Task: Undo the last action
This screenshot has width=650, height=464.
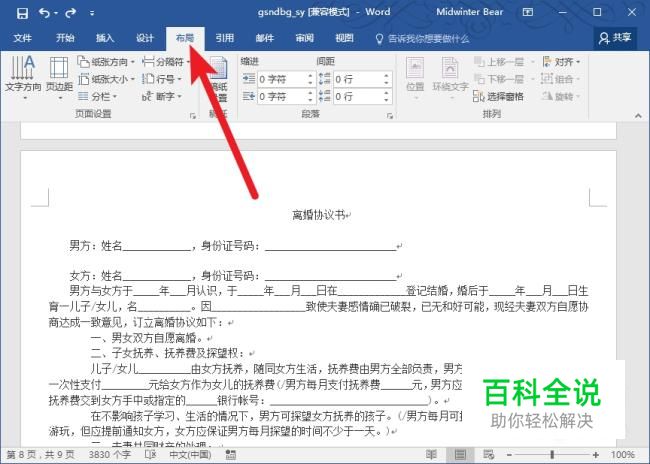Action: click(x=45, y=13)
